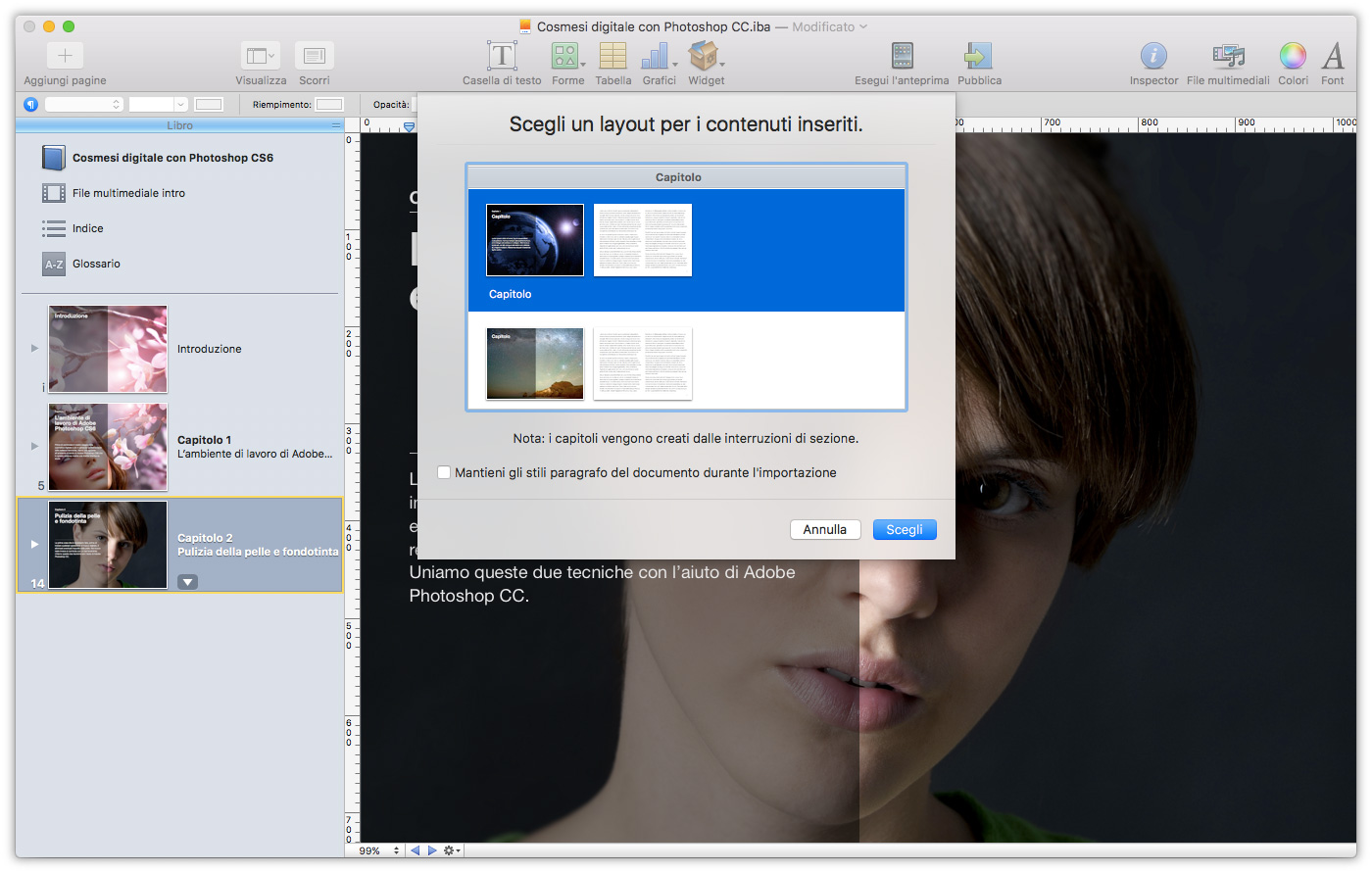Image resolution: width=1372 pixels, height=873 pixels.
Task: Click the Capitolo layout list header
Action: click(x=686, y=177)
